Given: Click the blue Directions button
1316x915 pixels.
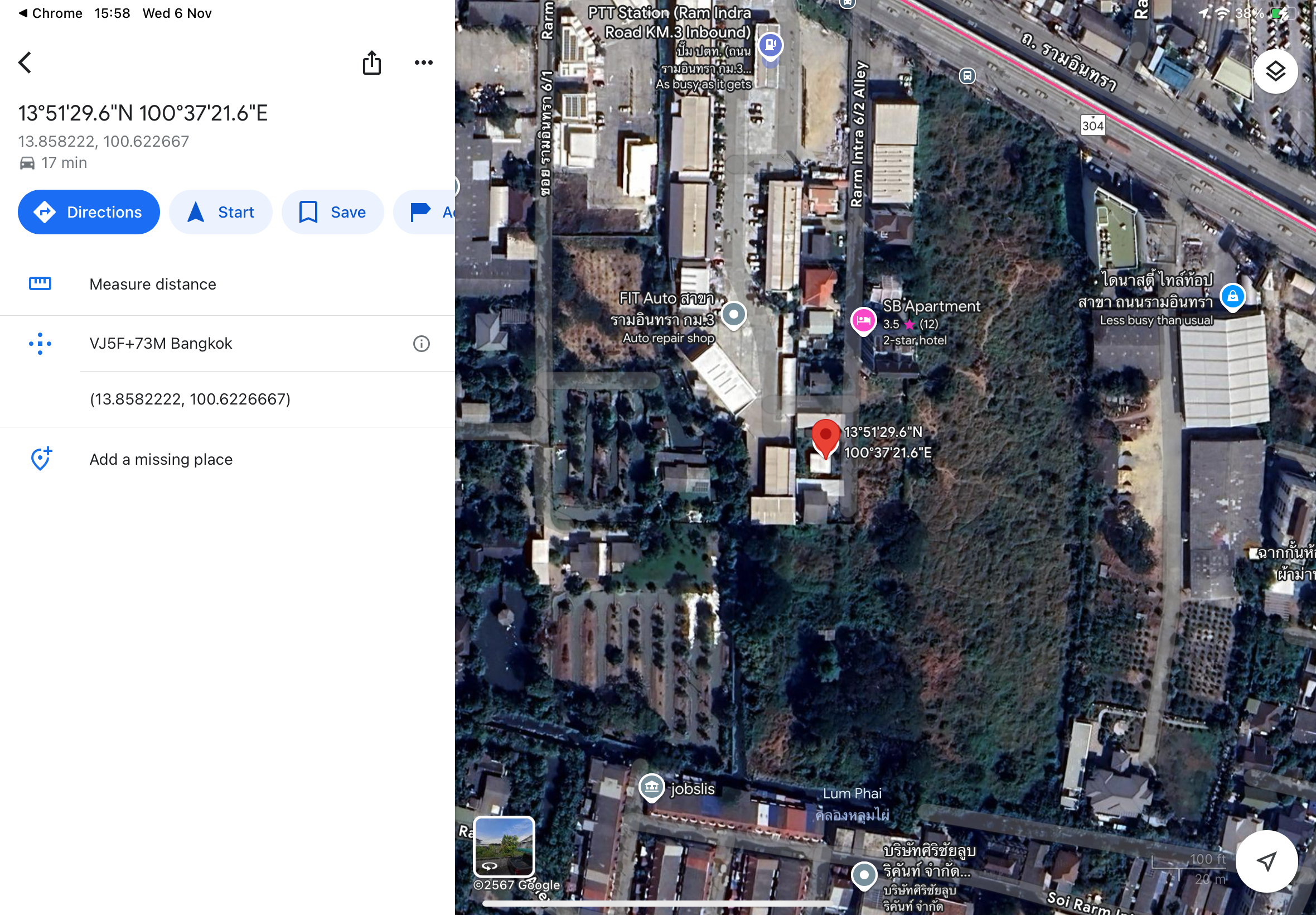Looking at the screenshot, I should point(89,212).
